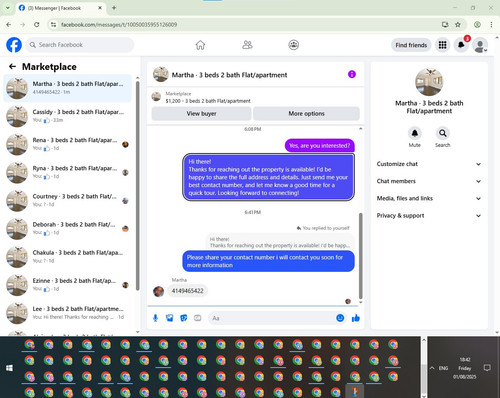This screenshot has width=500, height=398.
Task: Click Martha's avatar beside the phone number
Action: [158, 291]
